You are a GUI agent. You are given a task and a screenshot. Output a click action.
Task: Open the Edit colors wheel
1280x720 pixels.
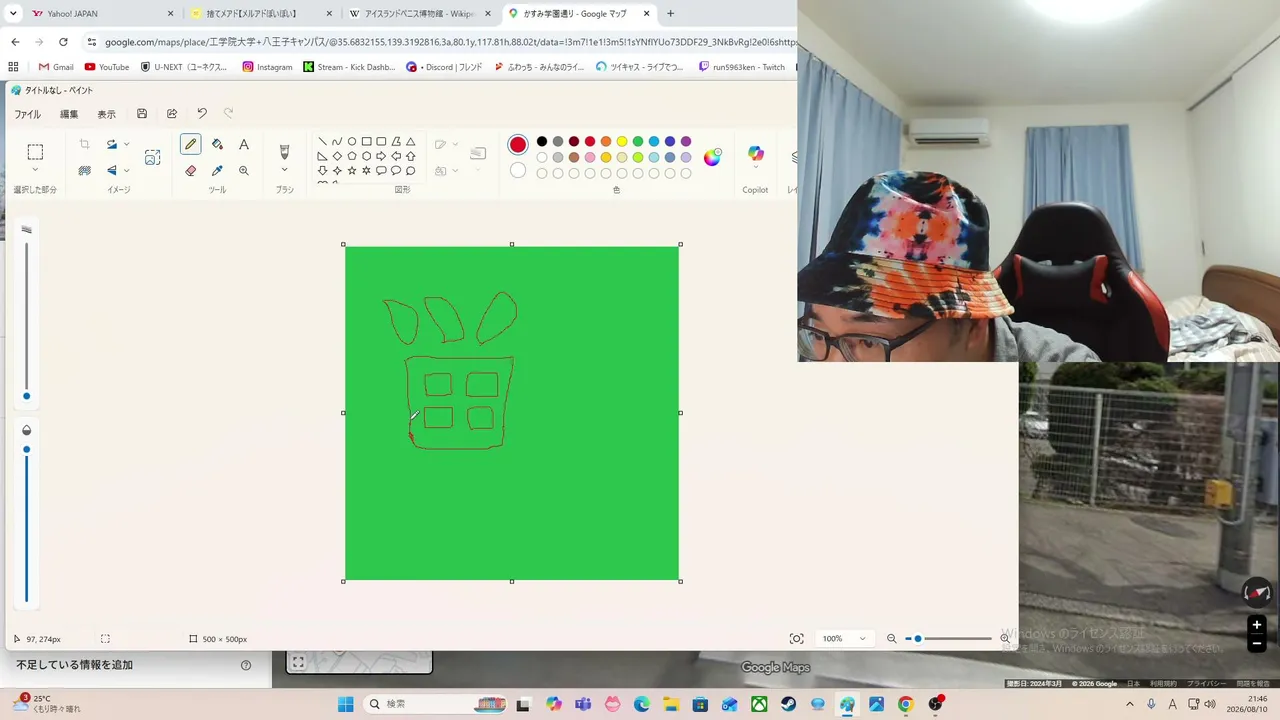click(712, 157)
